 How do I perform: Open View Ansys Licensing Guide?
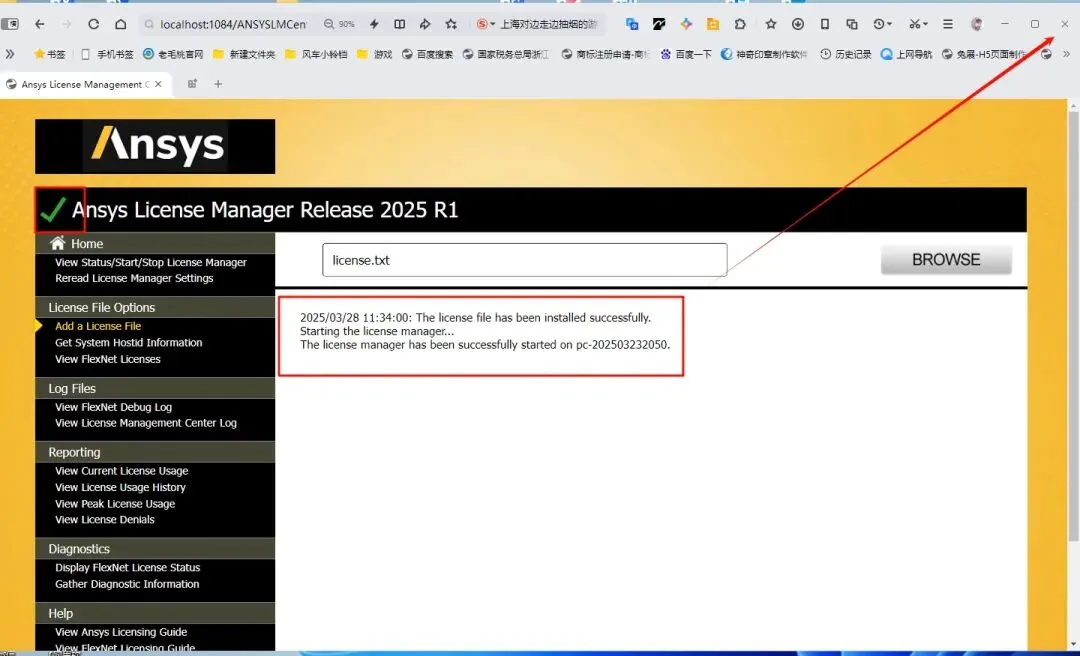pyautogui.click(x=121, y=632)
